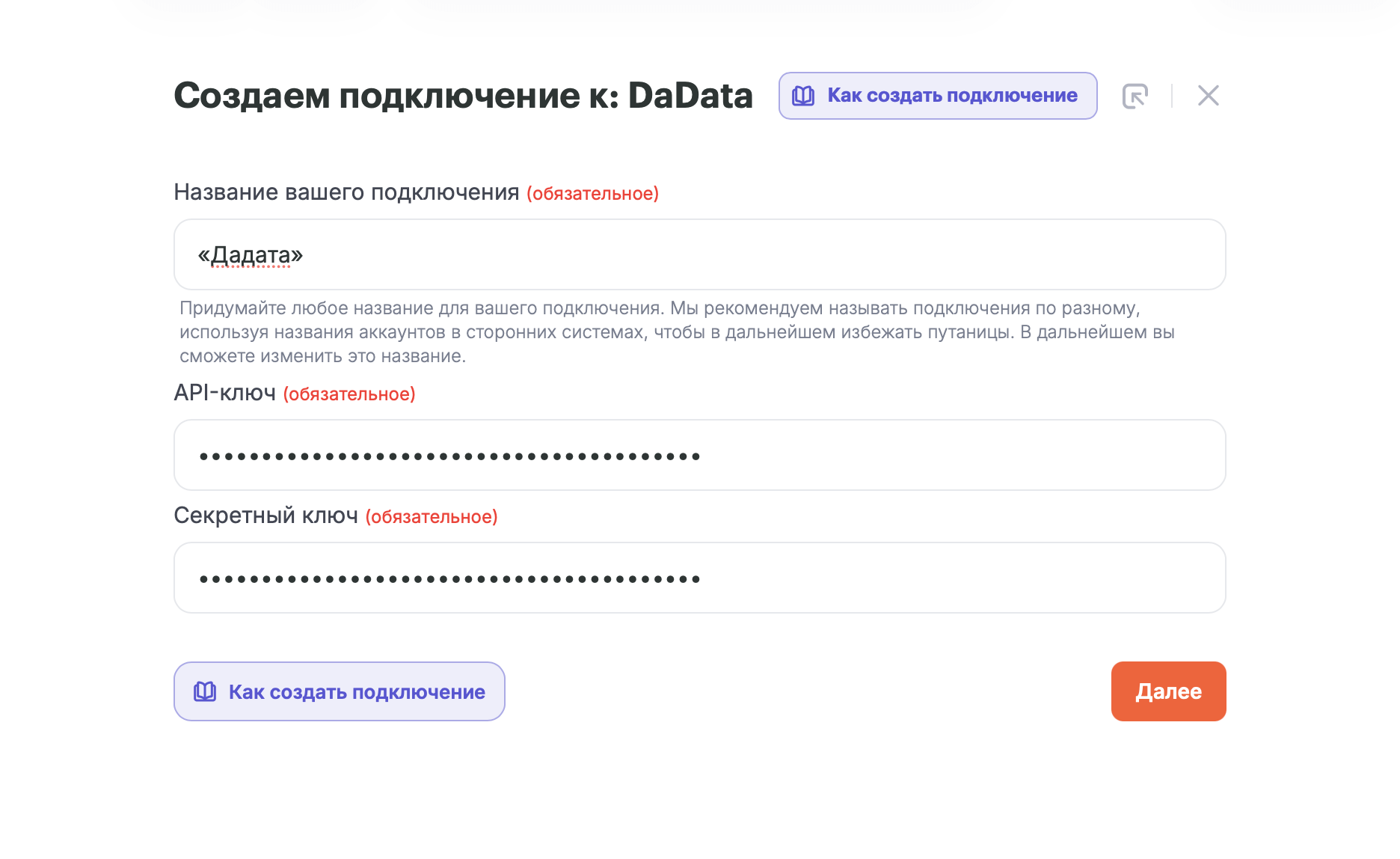The image size is (1400, 859).
Task: Click the Секретный ключ password field
Action: 699,578
